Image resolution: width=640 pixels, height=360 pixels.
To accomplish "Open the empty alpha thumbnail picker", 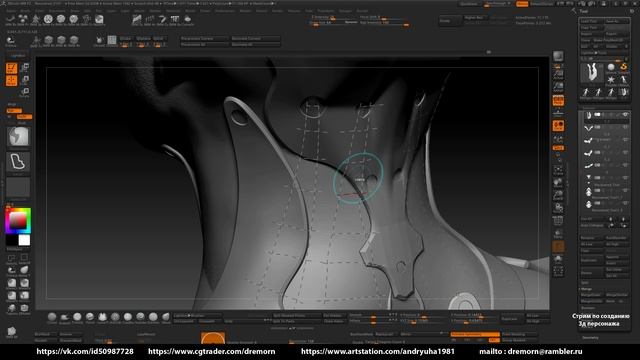I will (x=18, y=188).
